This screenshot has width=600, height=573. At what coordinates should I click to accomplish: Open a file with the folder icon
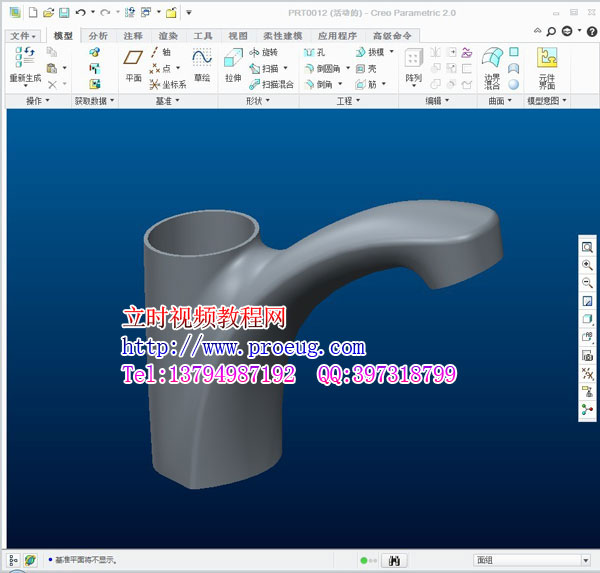click(x=48, y=13)
